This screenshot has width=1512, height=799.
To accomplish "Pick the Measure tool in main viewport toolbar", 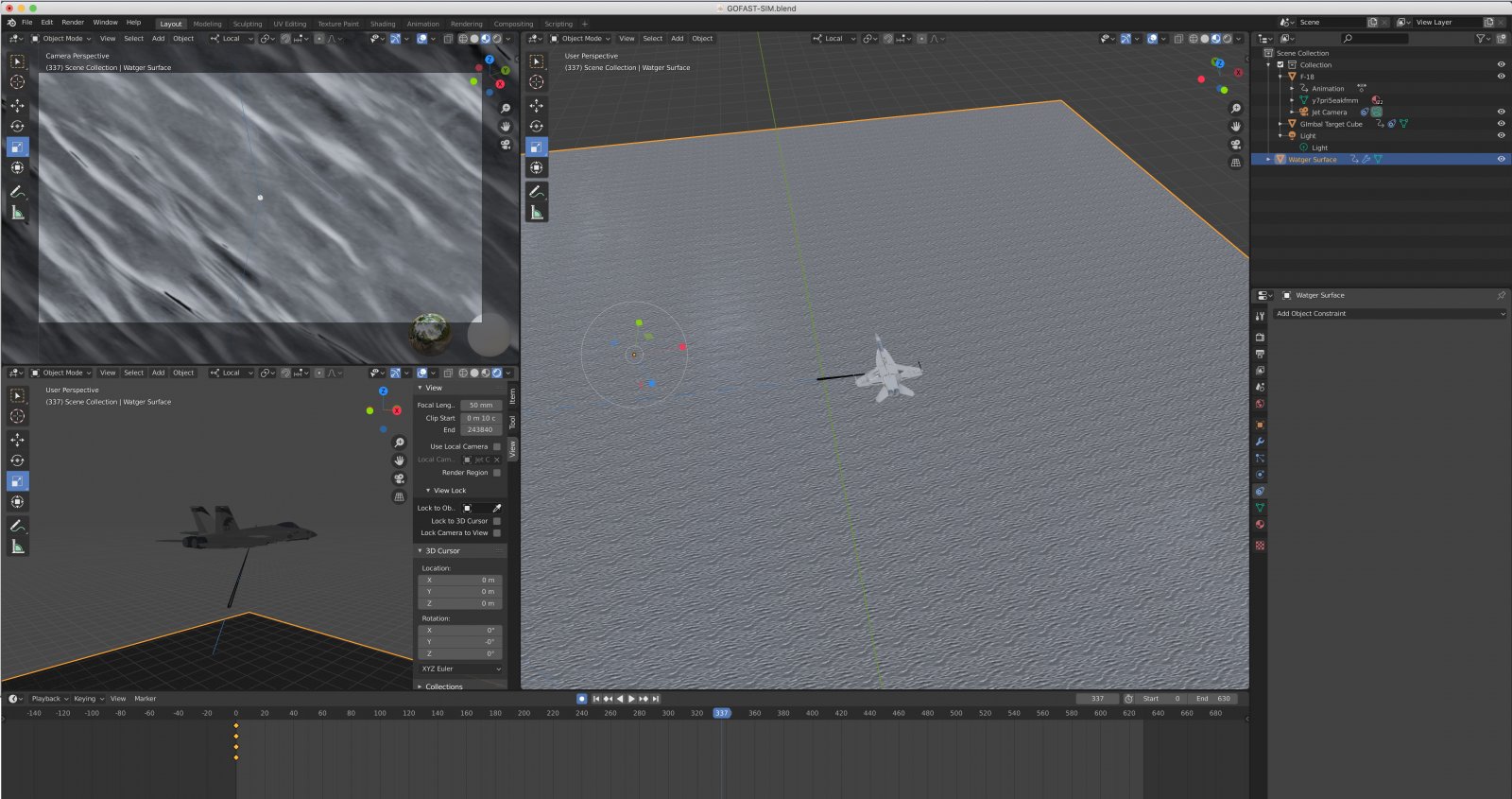I will [537, 213].
